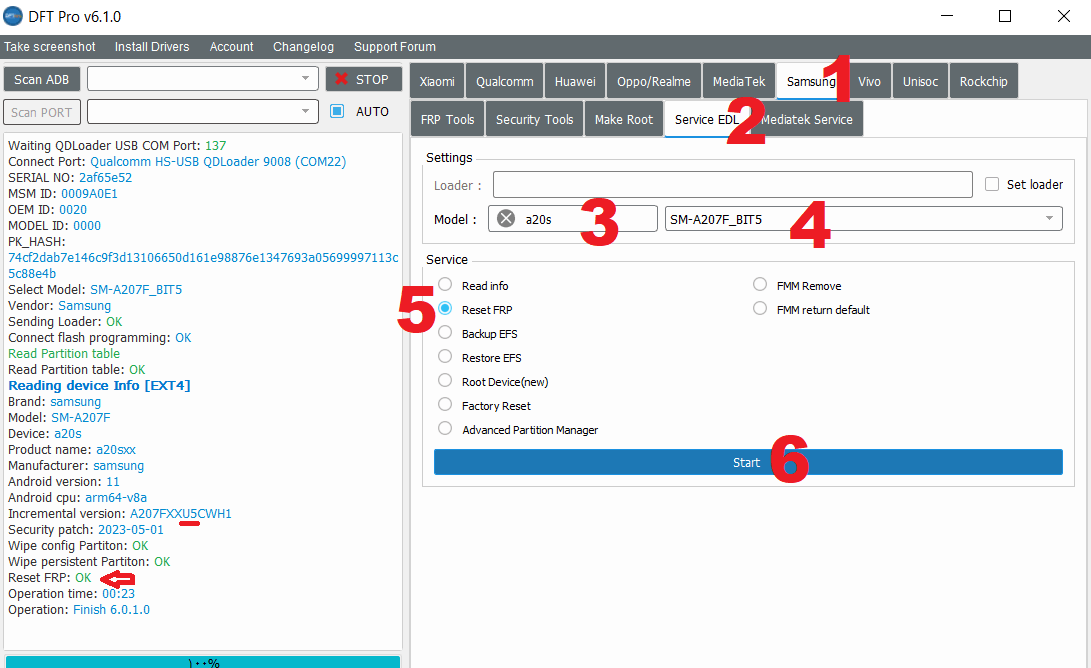The width and height of the screenshot is (1091, 668).
Task: Clear the a20s model search with X icon
Action: [x=506, y=219]
